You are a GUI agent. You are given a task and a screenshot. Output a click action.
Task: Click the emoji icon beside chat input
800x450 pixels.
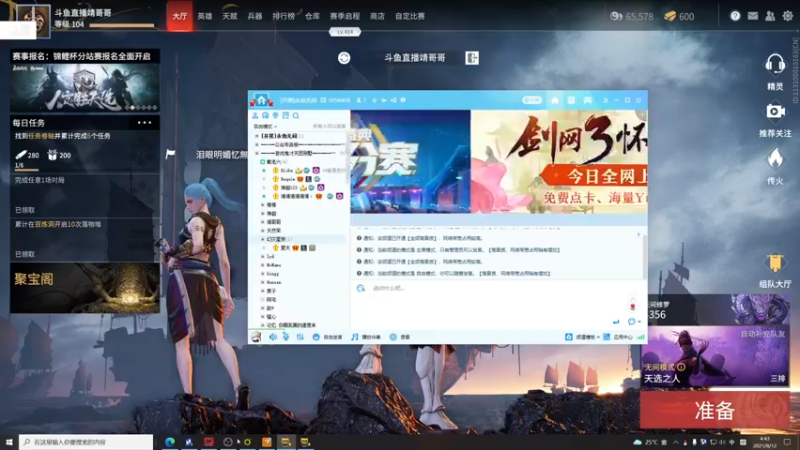coord(361,288)
